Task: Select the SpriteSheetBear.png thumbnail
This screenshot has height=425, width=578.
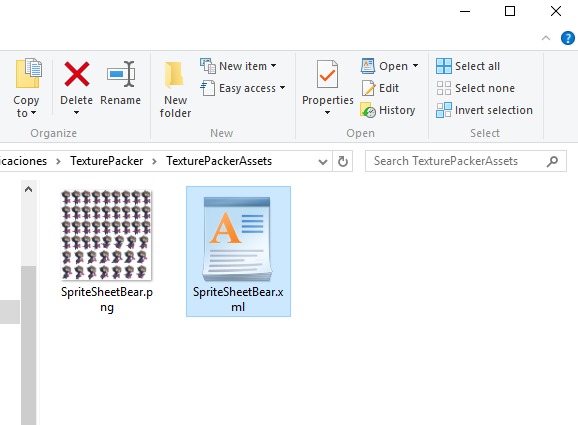Action: pyautogui.click(x=106, y=234)
